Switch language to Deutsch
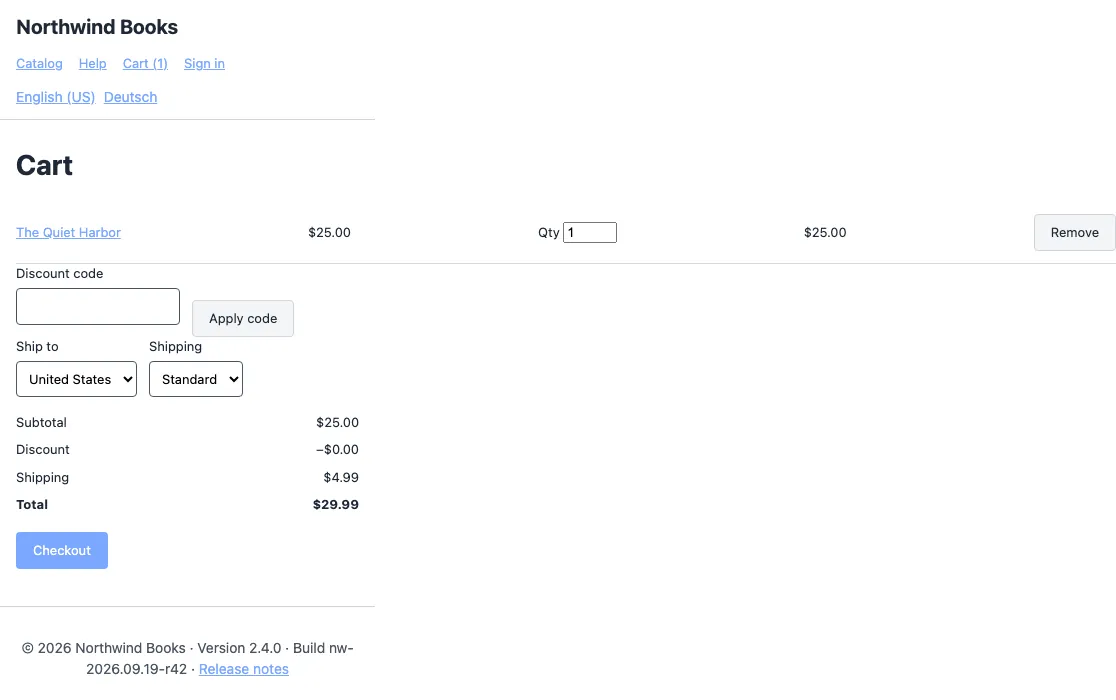The image size is (1116, 700). 130,97
